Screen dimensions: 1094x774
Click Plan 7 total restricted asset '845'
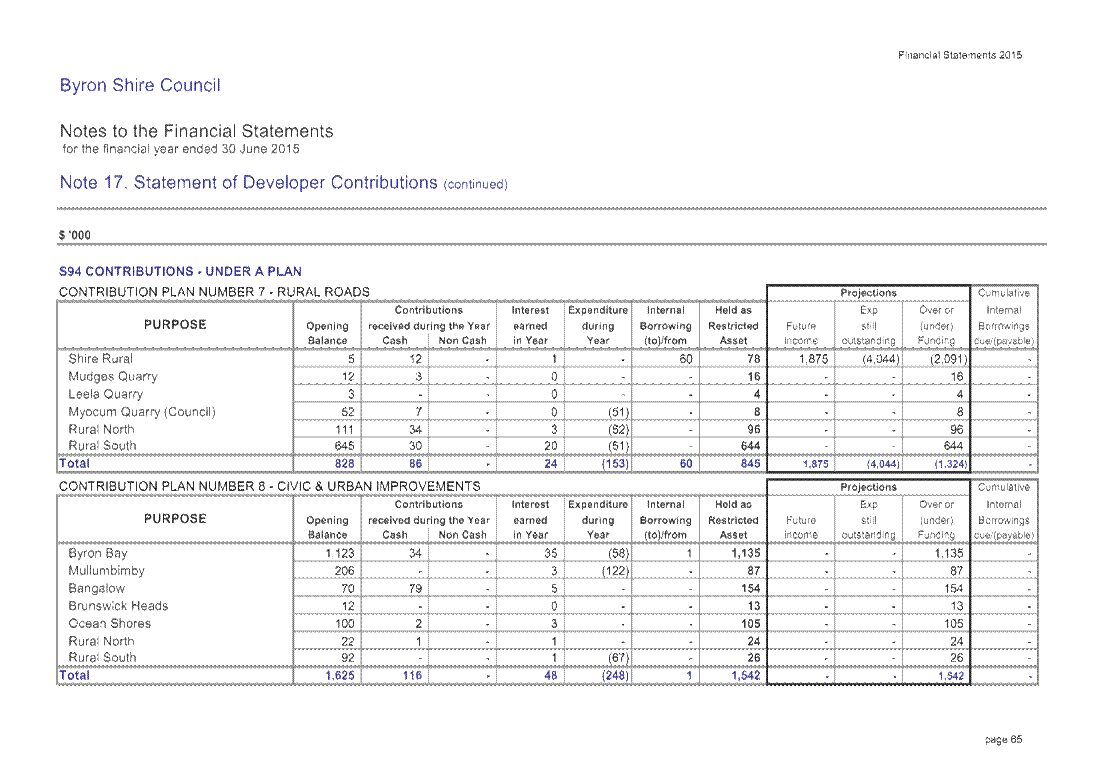pyautogui.click(x=750, y=463)
